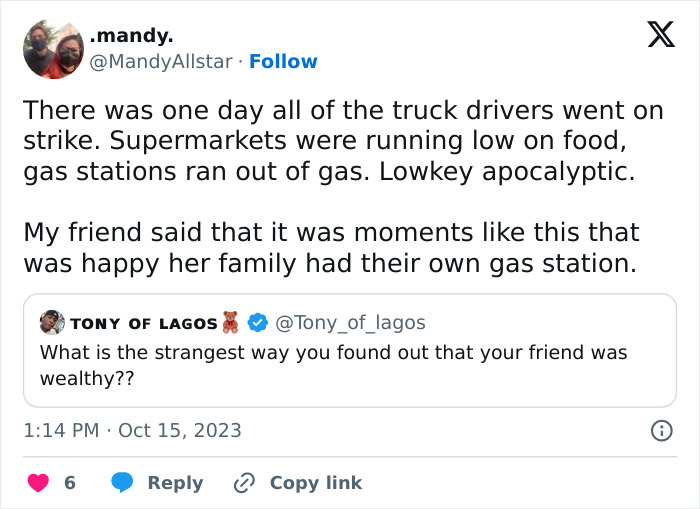Image resolution: width=700 pixels, height=509 pixels.
Task: Open the tweet info icon
Action: point(661,430)
